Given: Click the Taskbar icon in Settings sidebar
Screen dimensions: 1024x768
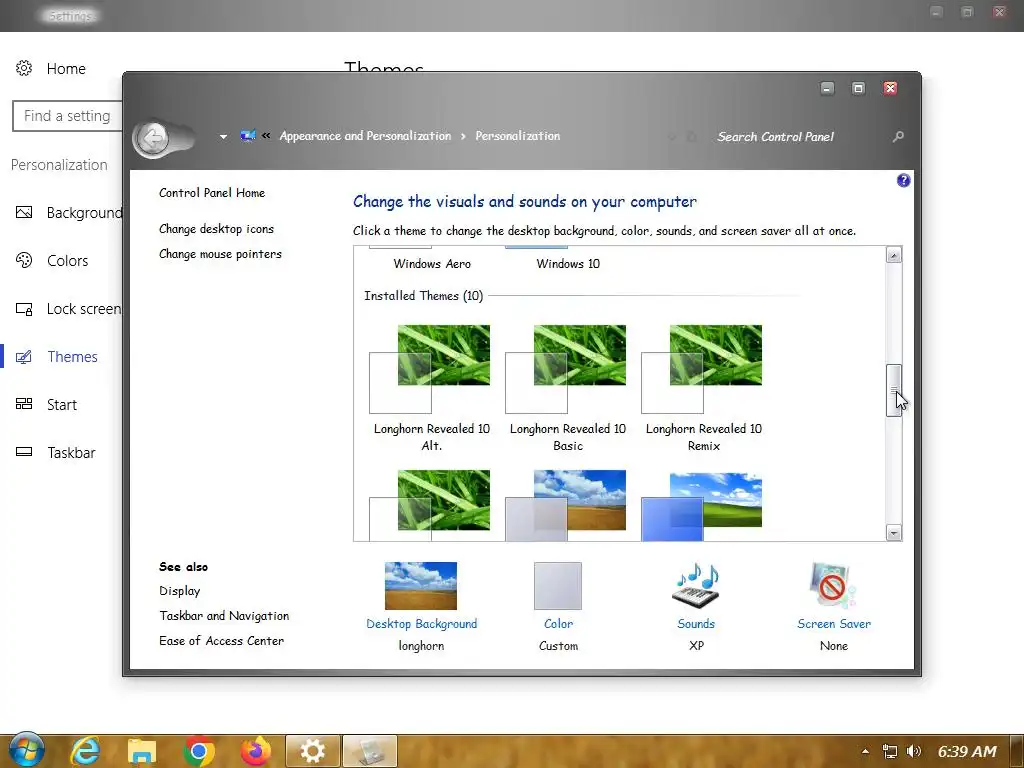Looking at the screenshot, I should tap(24, 451).
